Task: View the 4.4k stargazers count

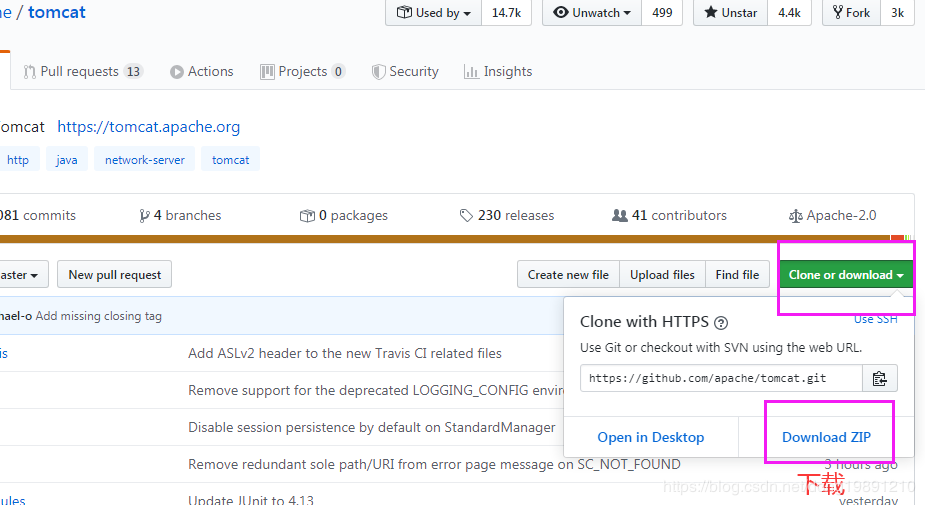Action: (789, 12)
